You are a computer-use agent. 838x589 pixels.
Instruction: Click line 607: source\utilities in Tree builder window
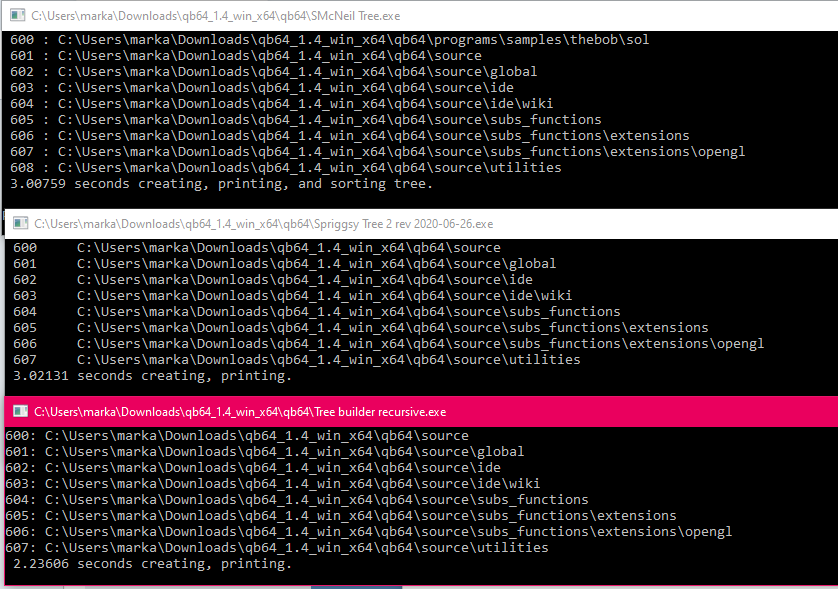click(x=277, y=548)
